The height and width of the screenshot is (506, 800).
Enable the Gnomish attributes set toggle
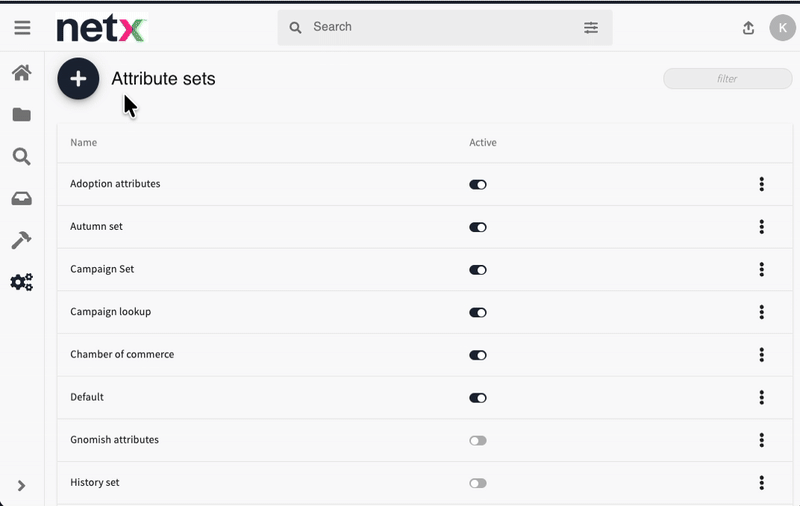pos(478,440)
